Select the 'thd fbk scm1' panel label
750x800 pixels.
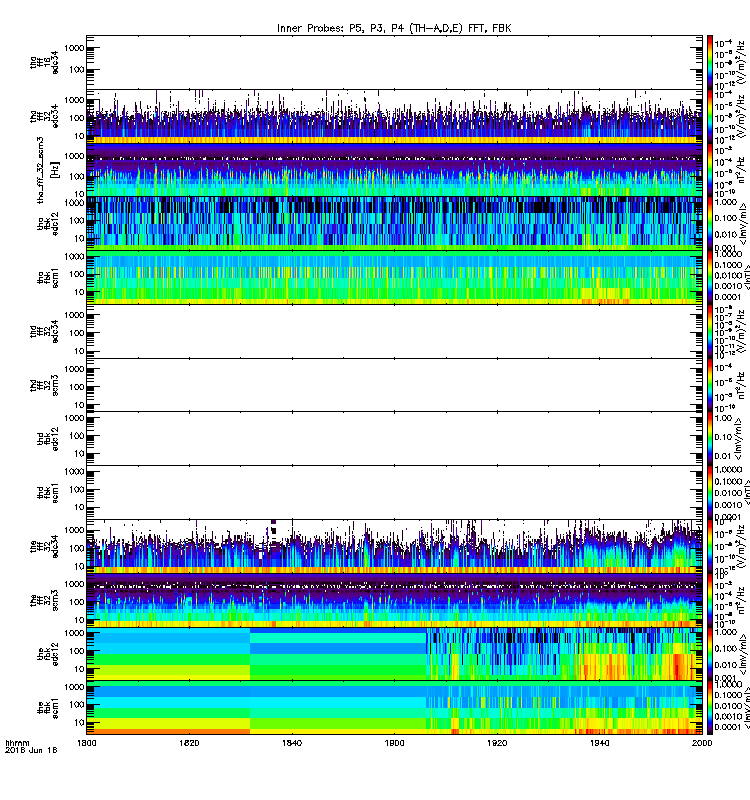[x=47, y=493]
